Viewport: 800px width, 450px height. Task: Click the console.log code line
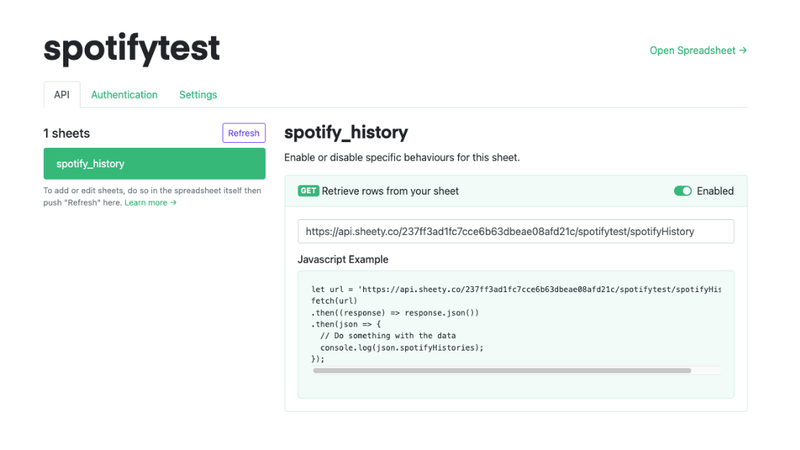pyautogui.click(x=402, y=348)
